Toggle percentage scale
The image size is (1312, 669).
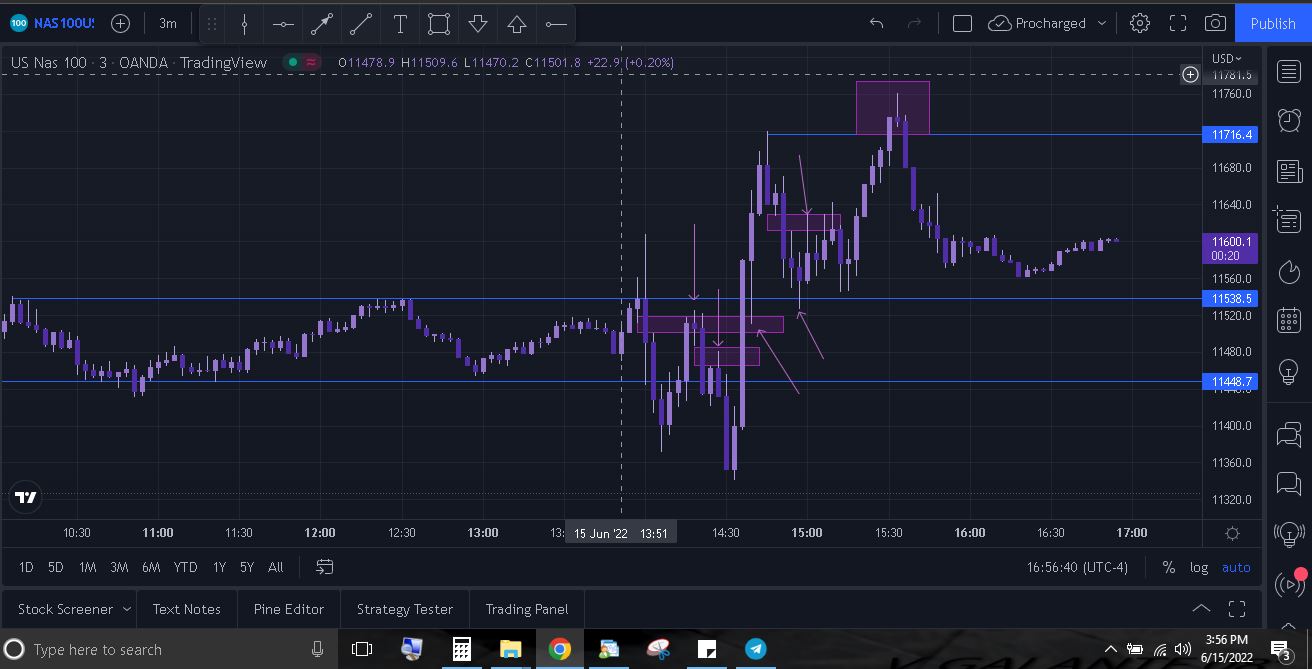point(1168,567)
